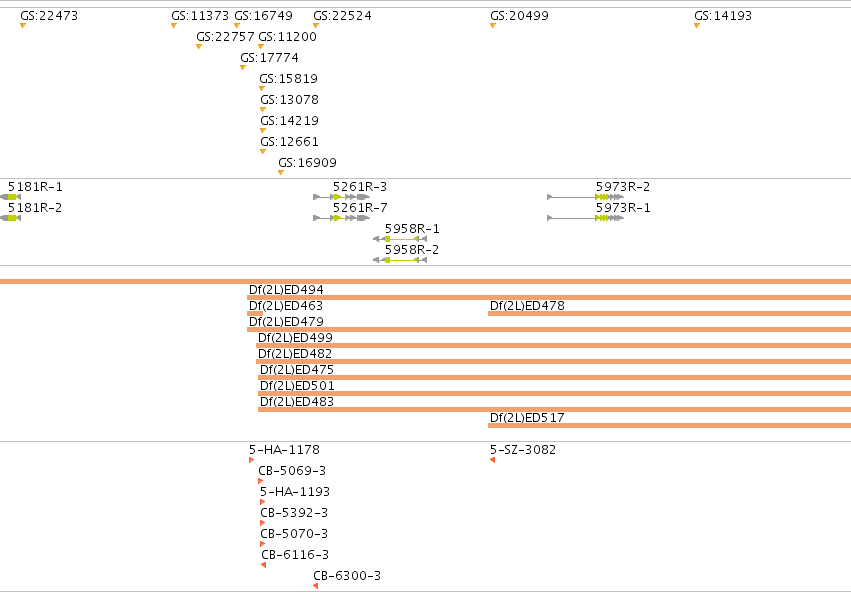The image size is (851, 592).
Task: Click the orange bar under Df(2L)ED478
Action: tap(669, 314)
